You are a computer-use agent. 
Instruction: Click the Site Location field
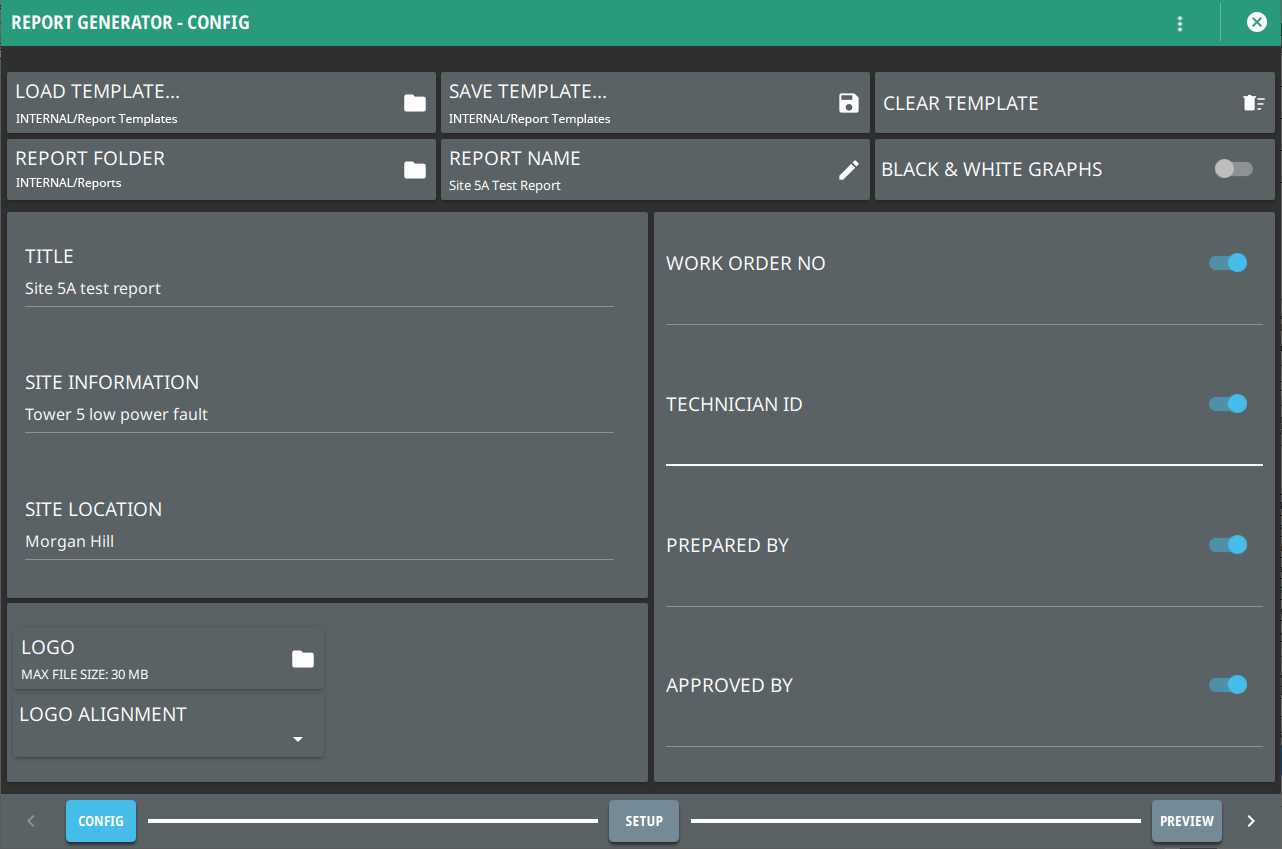[318, 542]
